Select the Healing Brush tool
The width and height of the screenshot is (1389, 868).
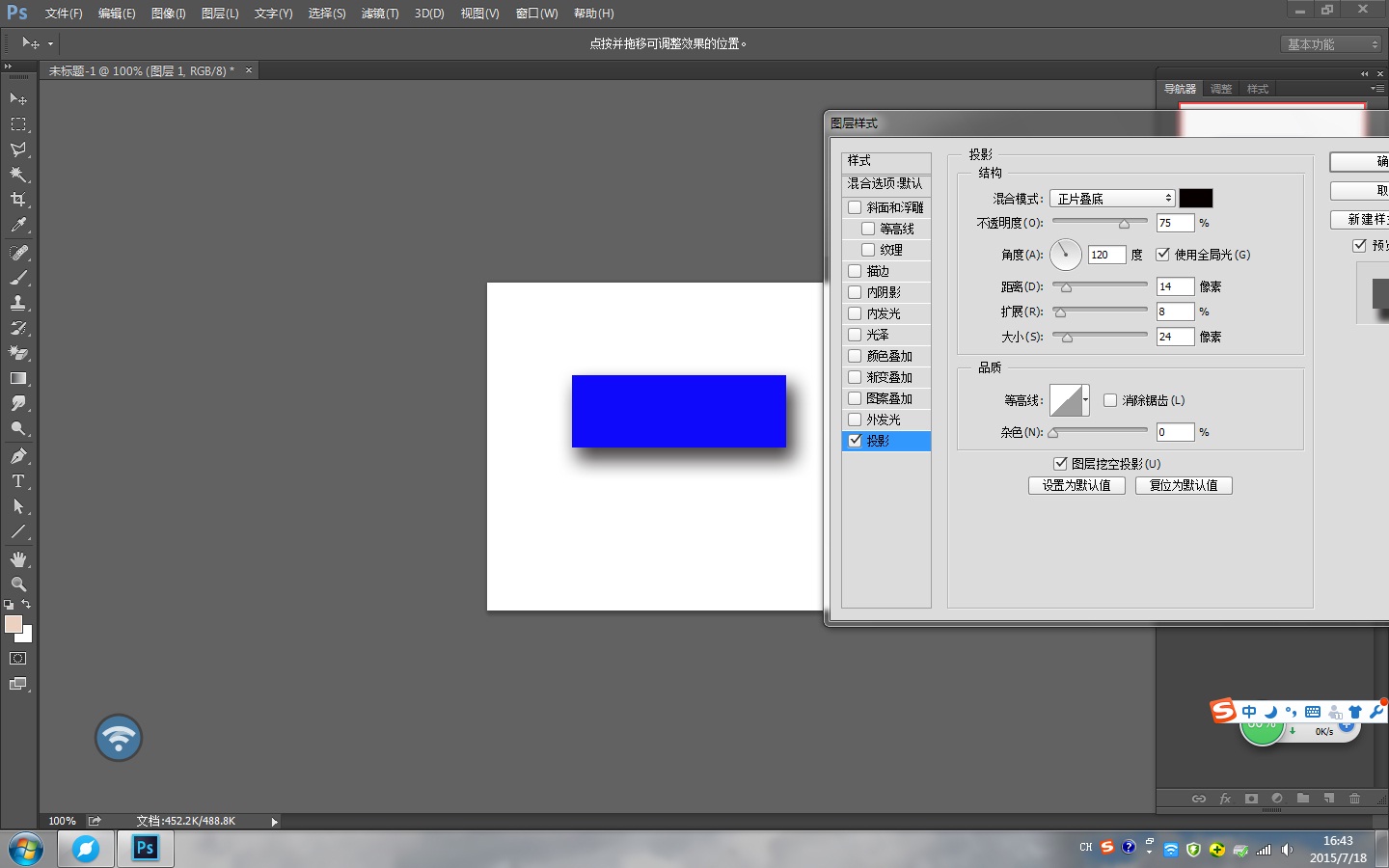pyautogui.click(x=18, y=253)
